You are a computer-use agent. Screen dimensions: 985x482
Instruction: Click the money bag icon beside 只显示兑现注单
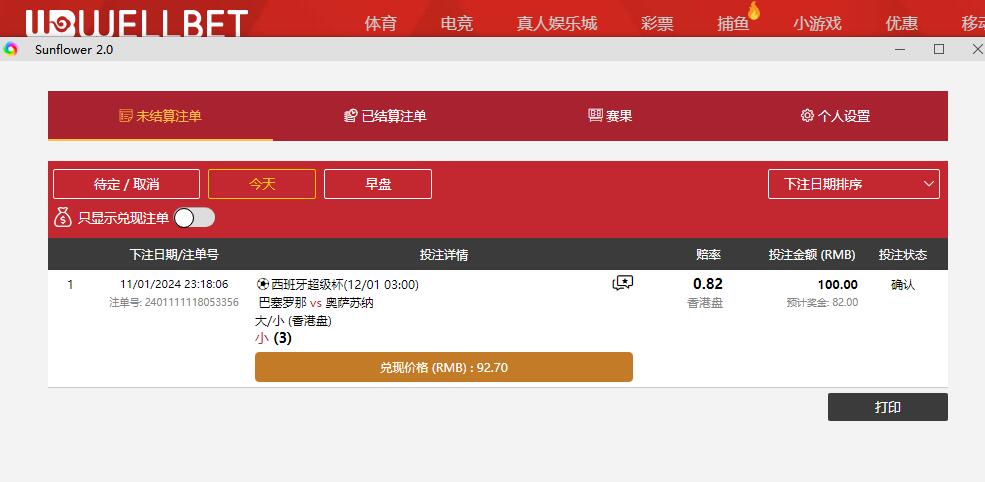63,217
